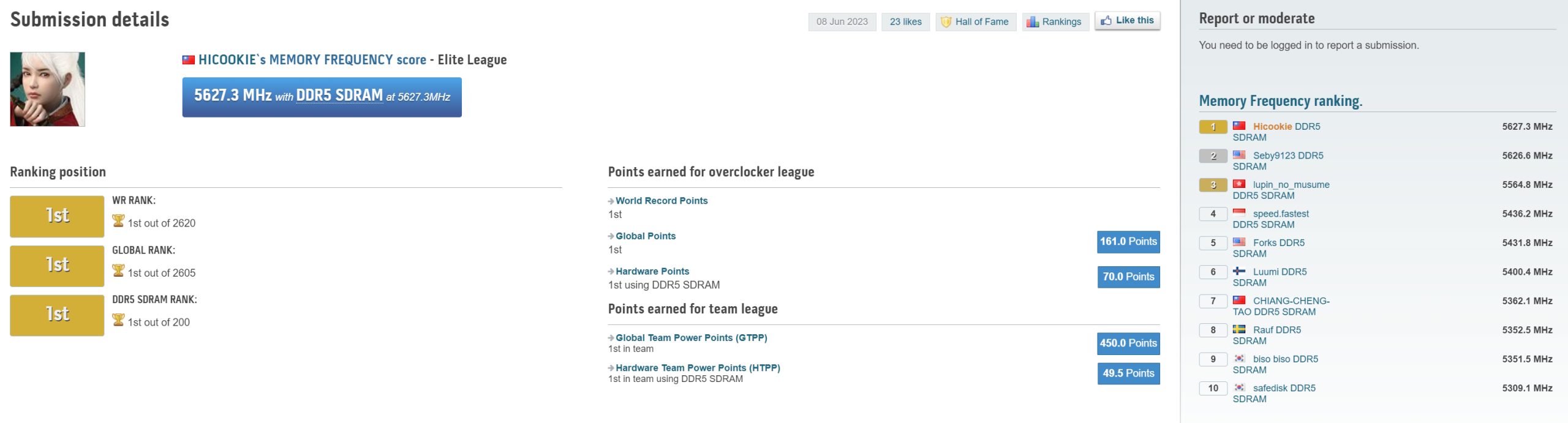Image resolution: width=1568 pixels, height=423 pixels.
Task: Click the arrow icon before World Record Points
Action: (x=611, y=201)
